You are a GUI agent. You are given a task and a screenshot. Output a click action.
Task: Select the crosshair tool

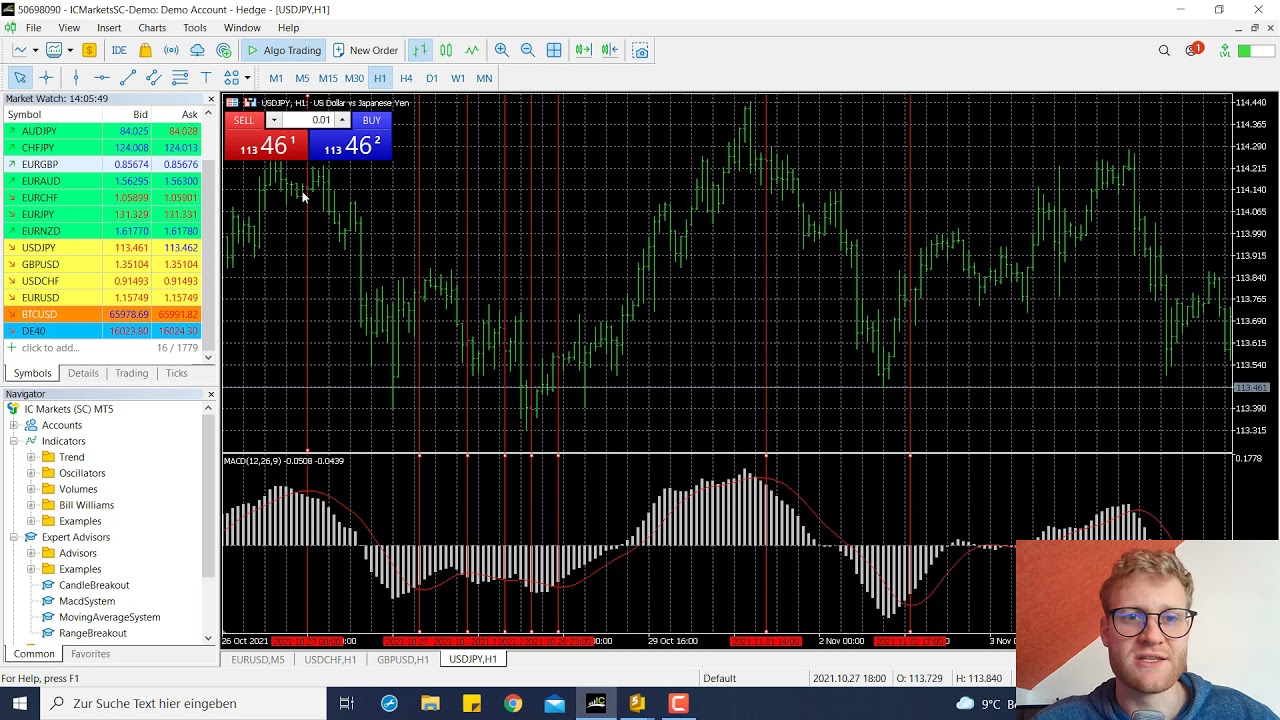coord(46,78)
